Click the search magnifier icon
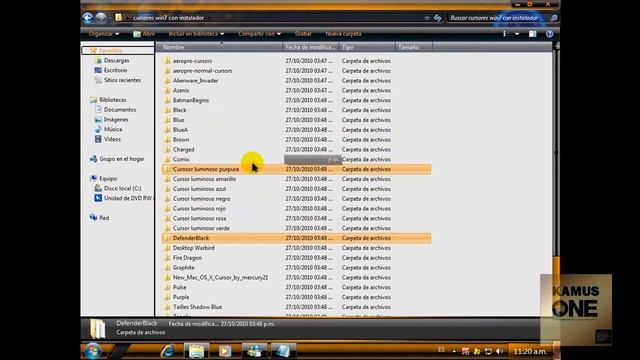Viewport: 640px width, 360px height. (554, 18)
